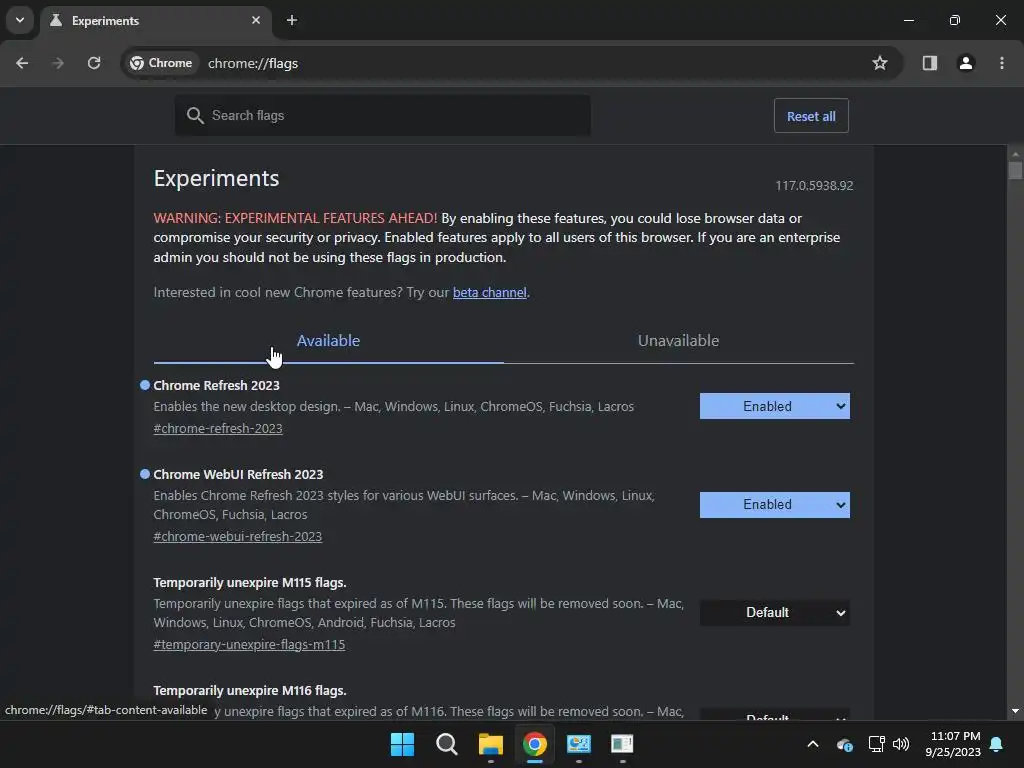Click the Chrome site info chip
Viewport: 1024px width, 768px height.
pos(161,63)
